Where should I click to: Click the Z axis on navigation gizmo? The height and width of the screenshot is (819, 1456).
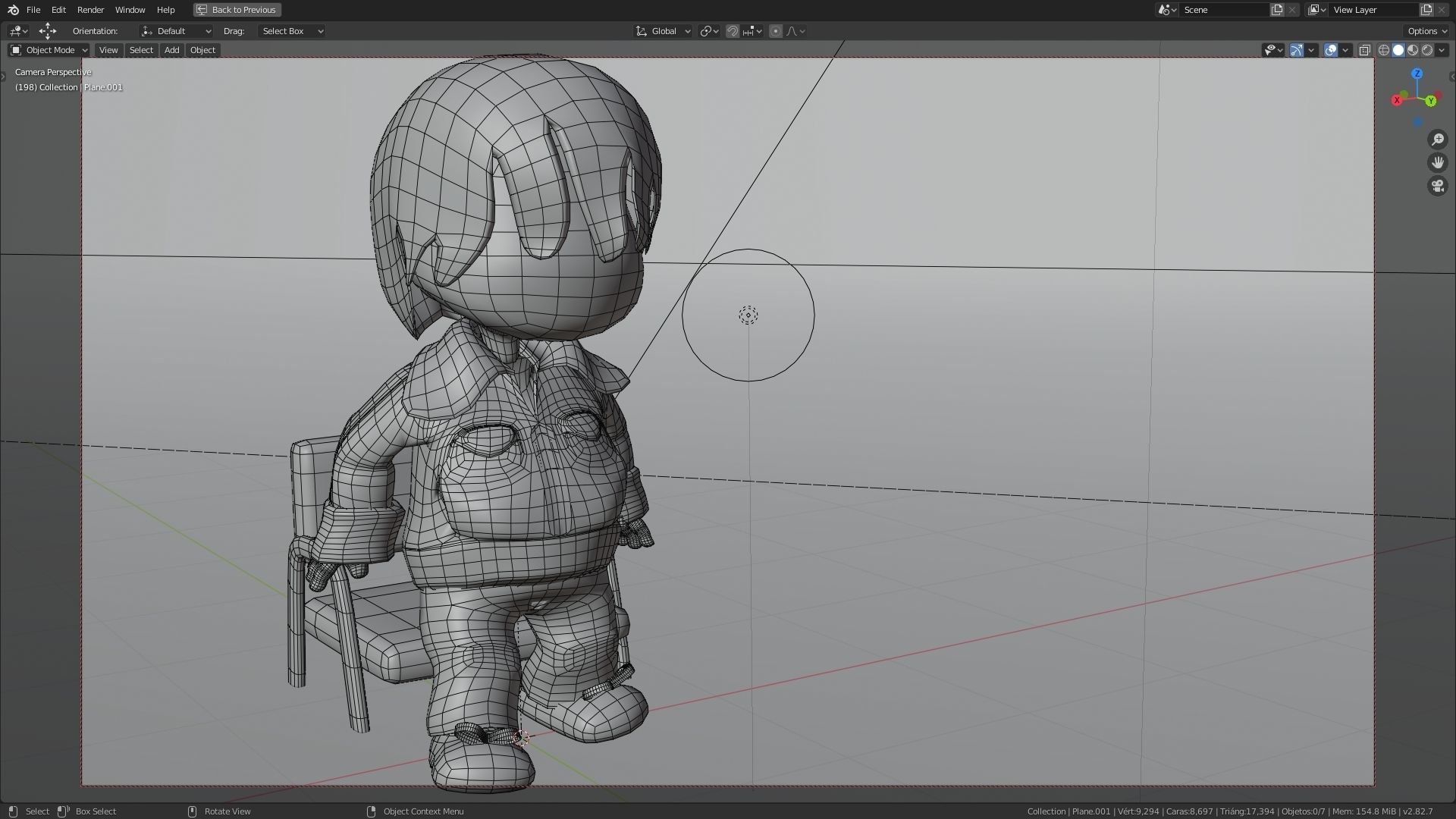[1417, 74]
